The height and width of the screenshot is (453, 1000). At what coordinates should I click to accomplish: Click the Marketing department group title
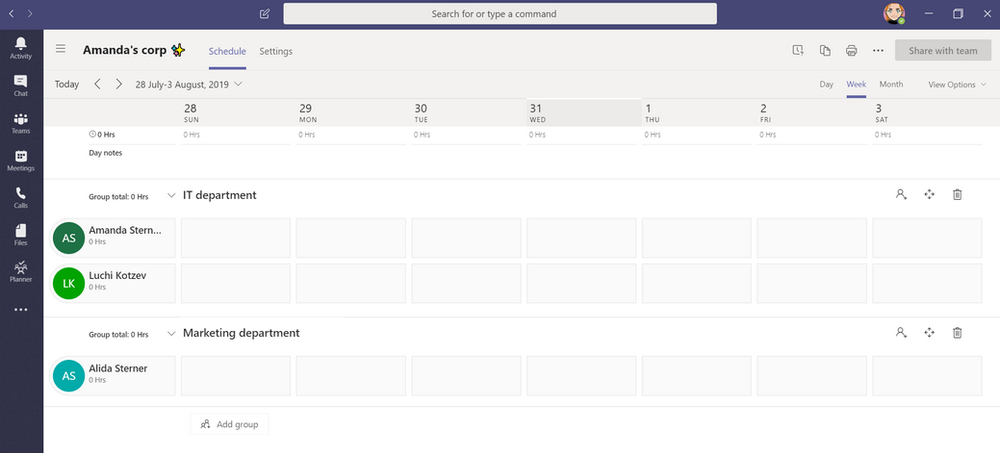pos(241,333)
